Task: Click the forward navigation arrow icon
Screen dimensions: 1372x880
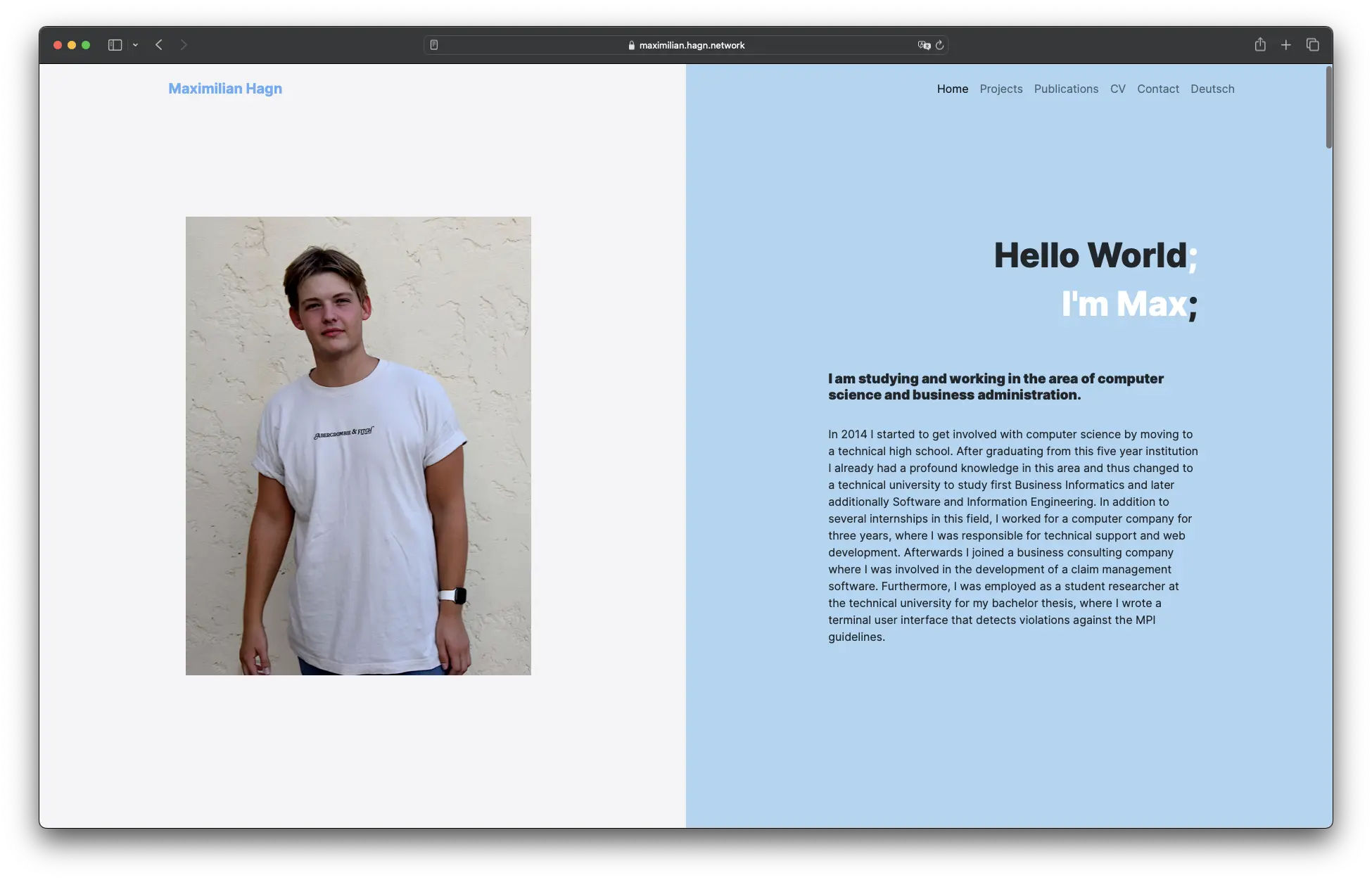Action: (182, 45)
